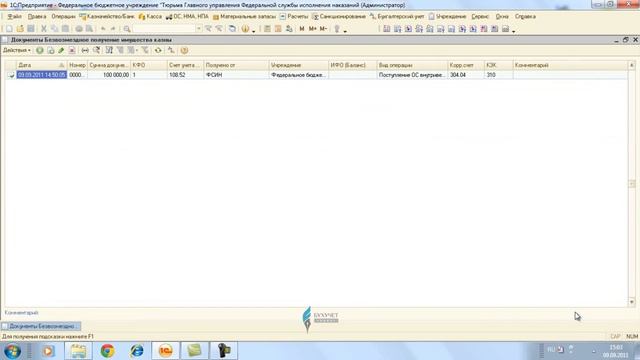
Task: Click the copy document icon in list toolbar
Action: [51, 50]
